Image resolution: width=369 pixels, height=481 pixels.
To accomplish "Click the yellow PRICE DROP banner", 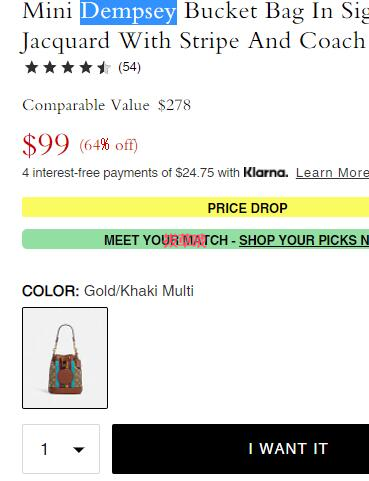I will pos(195,207).
